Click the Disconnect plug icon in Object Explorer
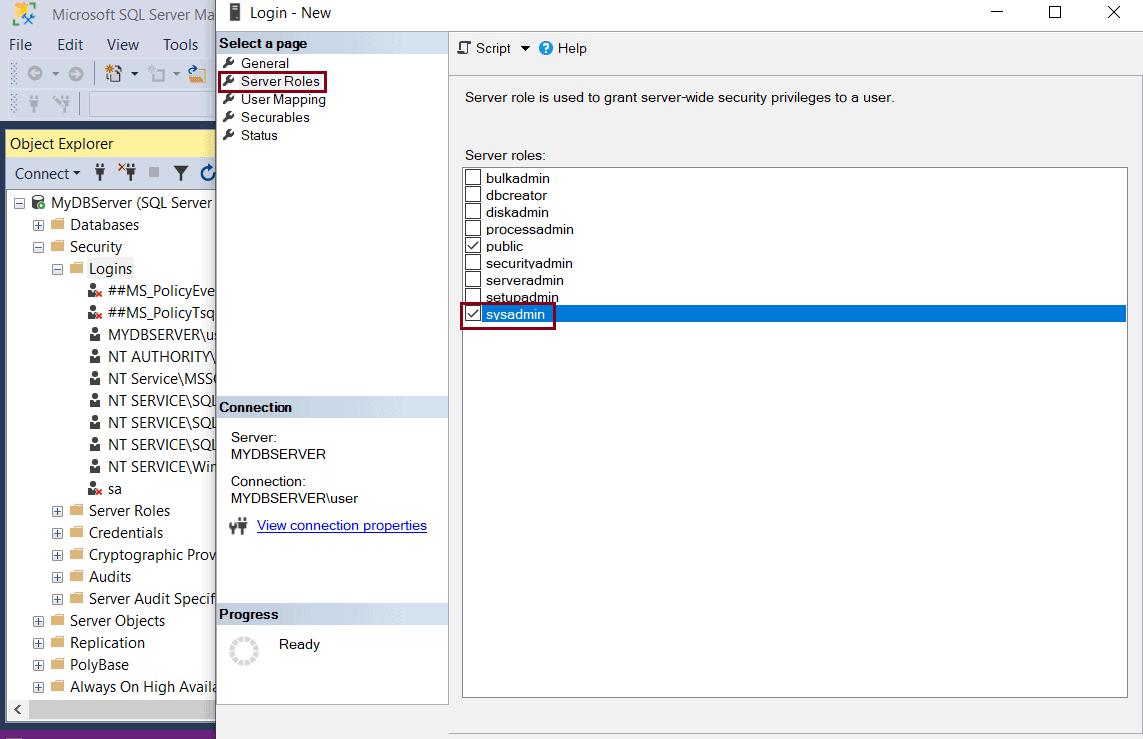1143x739 pixels. pyautogui.click(x=128, y=173)
